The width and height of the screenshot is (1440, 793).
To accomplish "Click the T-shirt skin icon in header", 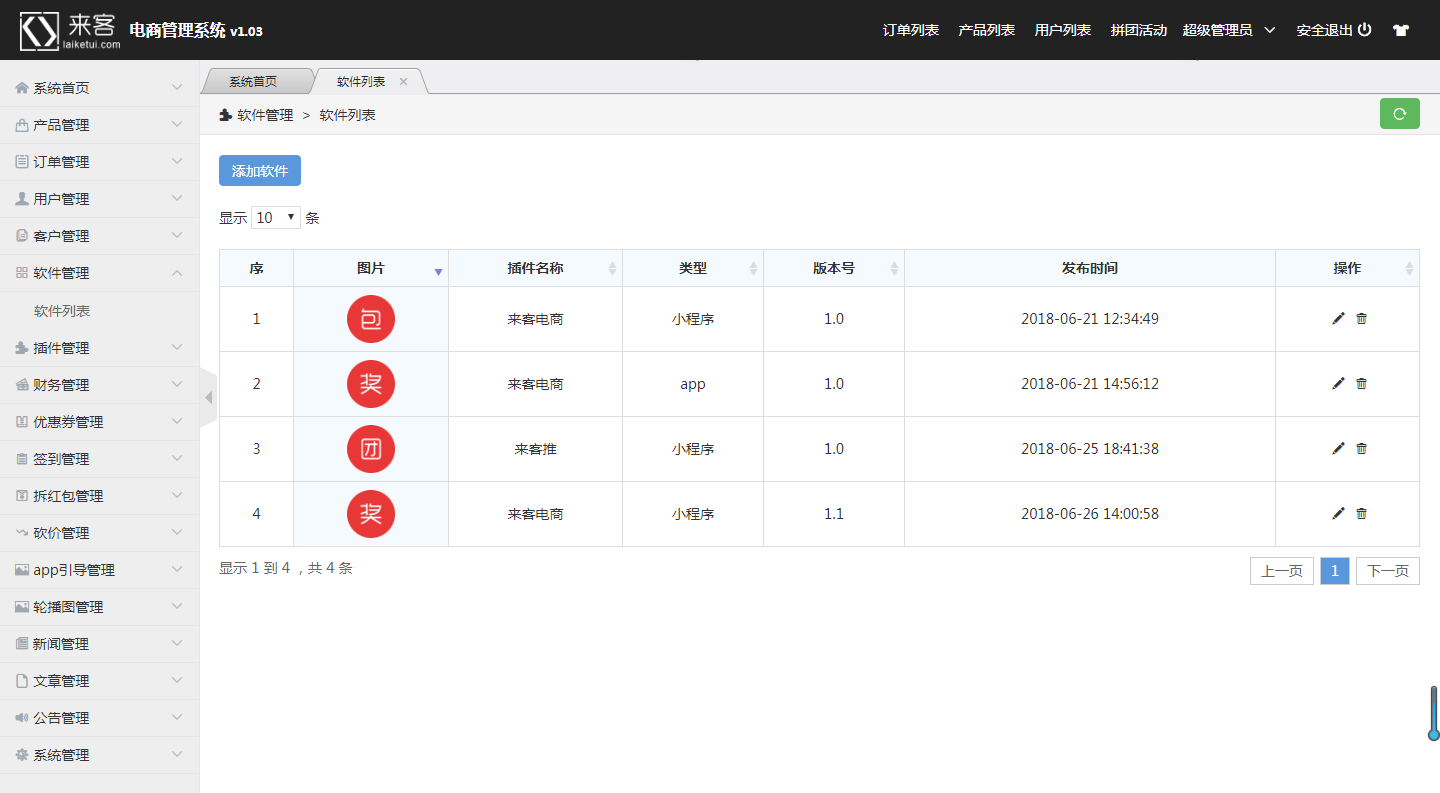I will point(1401,30).
